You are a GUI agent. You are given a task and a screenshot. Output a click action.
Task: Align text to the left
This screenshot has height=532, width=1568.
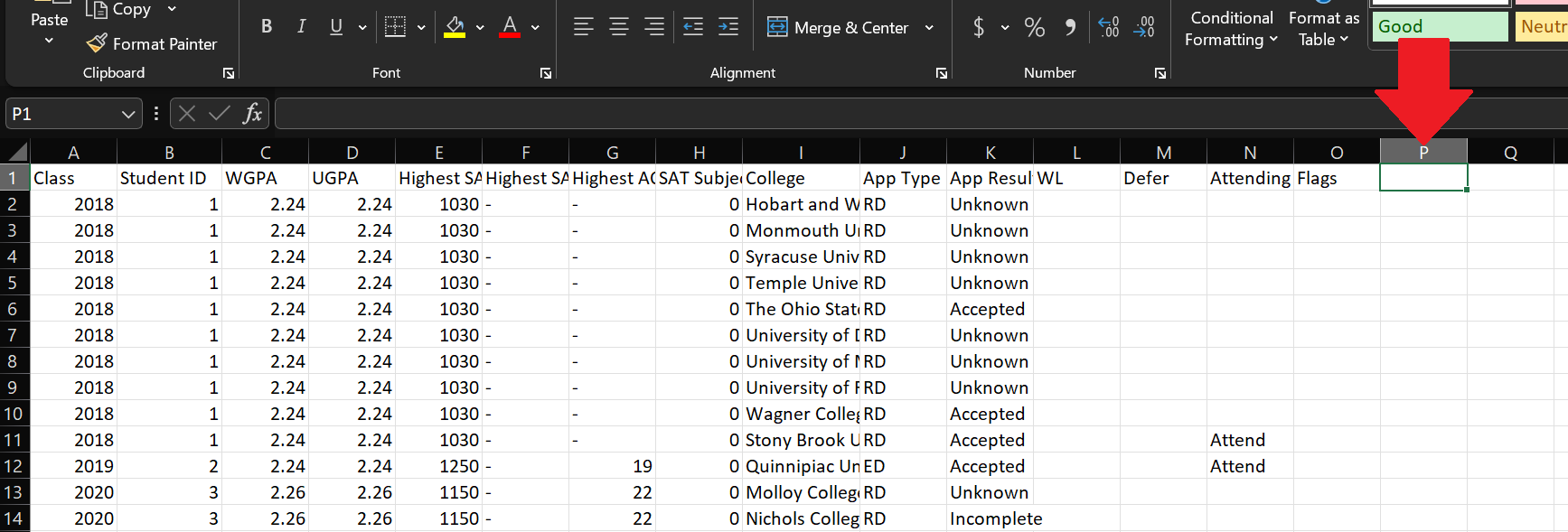(584, 27)
